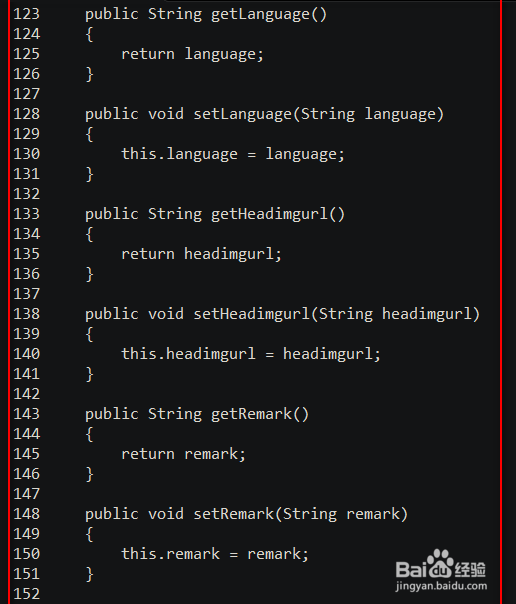Click the setLanguage method declaration
Screen dimensions: 516x604
coord(264,115)
